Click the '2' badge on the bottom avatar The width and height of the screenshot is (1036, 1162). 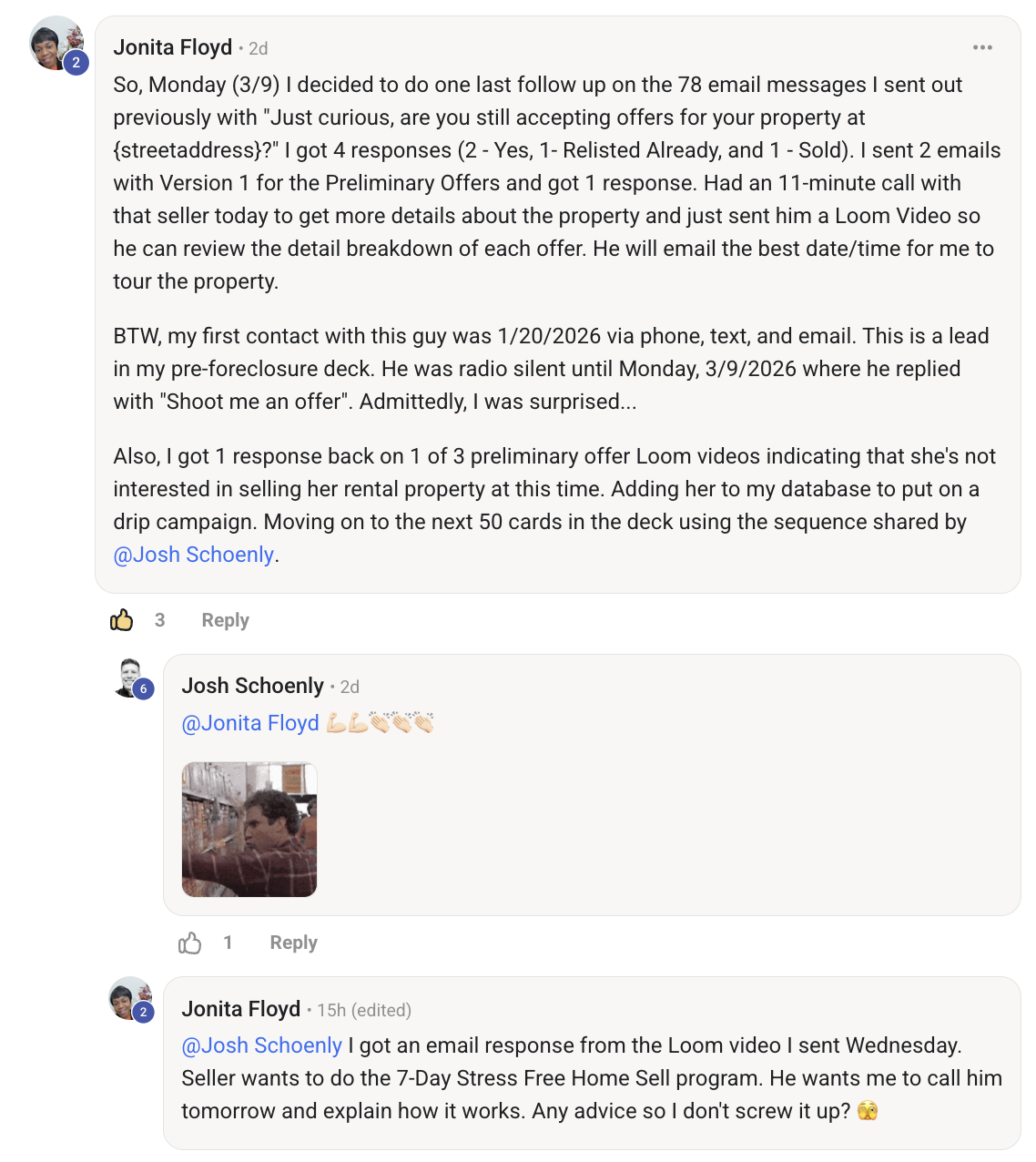pyautogui.click(x=143, y=1013)
